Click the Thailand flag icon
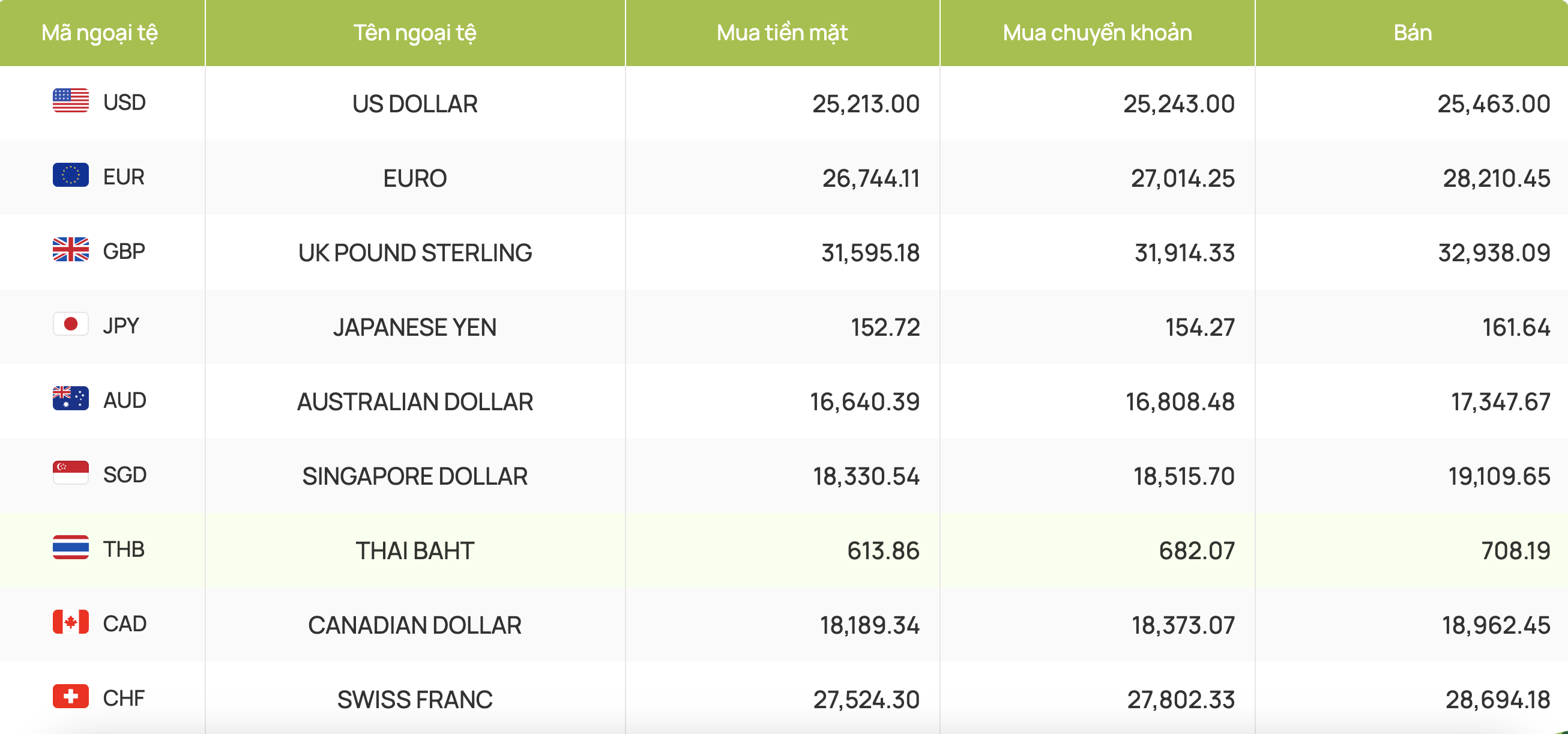The height and width of the screenshot is (734, 1568). (71, 548)
